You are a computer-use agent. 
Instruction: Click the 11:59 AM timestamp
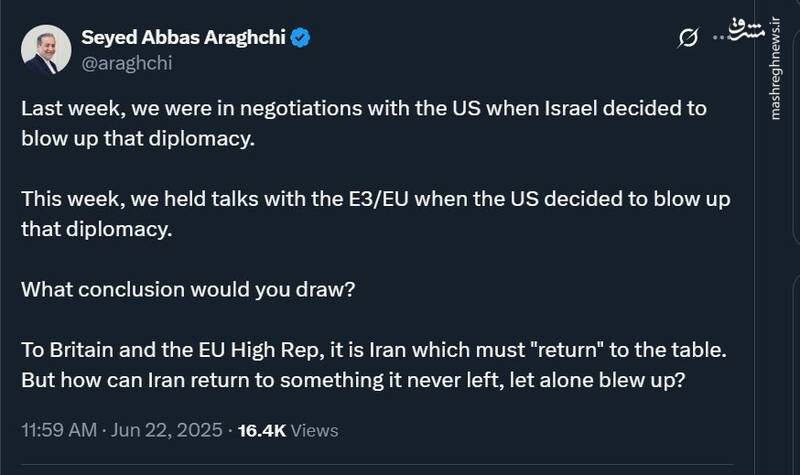pyautogui.click(x=59, y=431)
